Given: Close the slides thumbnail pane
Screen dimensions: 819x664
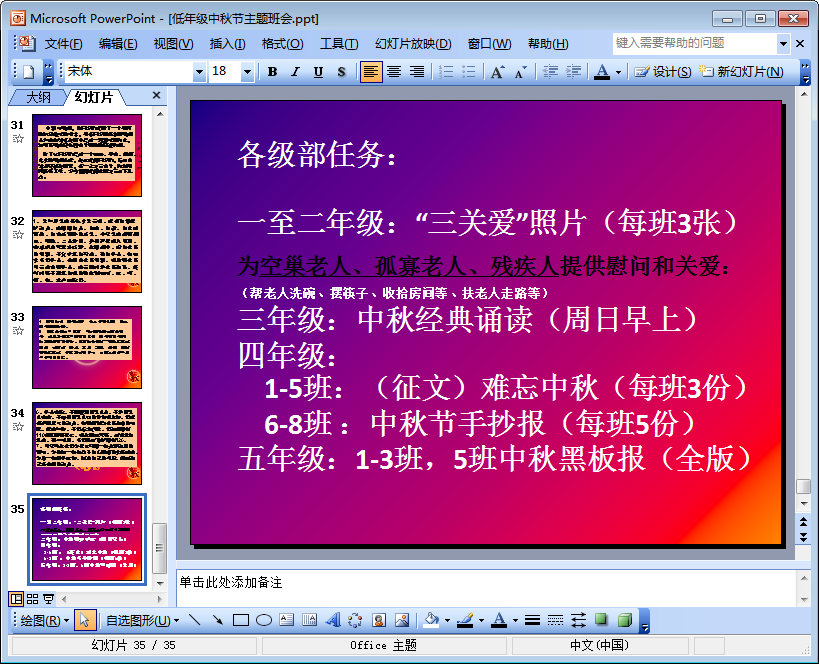Looking at the screenshot, I should [x=156, y=95].
